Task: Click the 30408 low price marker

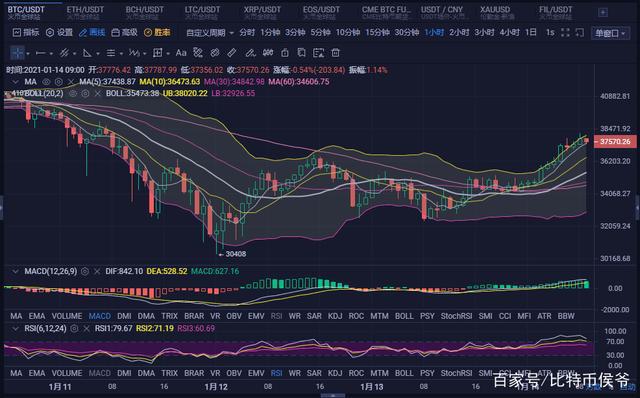Action: (235, 254)
